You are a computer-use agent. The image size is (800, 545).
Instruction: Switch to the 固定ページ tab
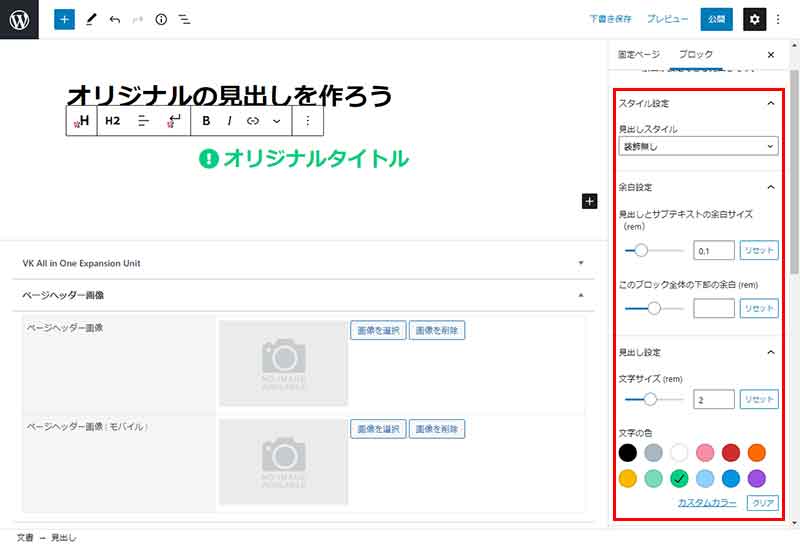pyautogui.click(x=639, y=54)
